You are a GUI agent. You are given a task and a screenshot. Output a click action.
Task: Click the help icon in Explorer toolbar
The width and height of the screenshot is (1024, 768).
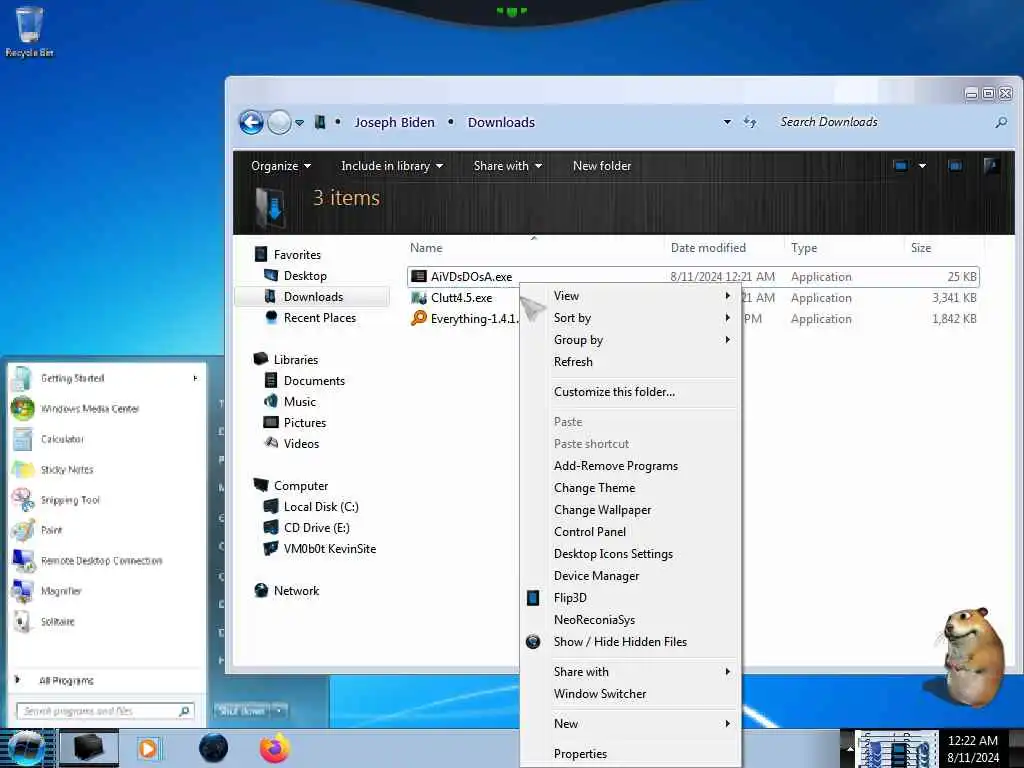pos(991,165)
